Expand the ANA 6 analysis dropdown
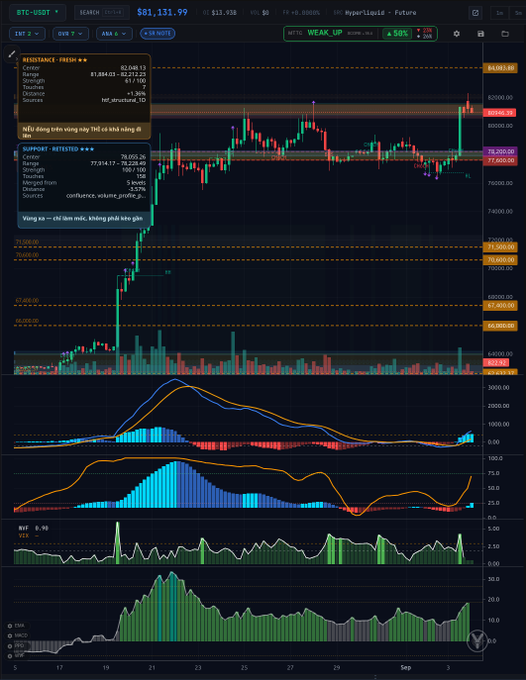 114,34
